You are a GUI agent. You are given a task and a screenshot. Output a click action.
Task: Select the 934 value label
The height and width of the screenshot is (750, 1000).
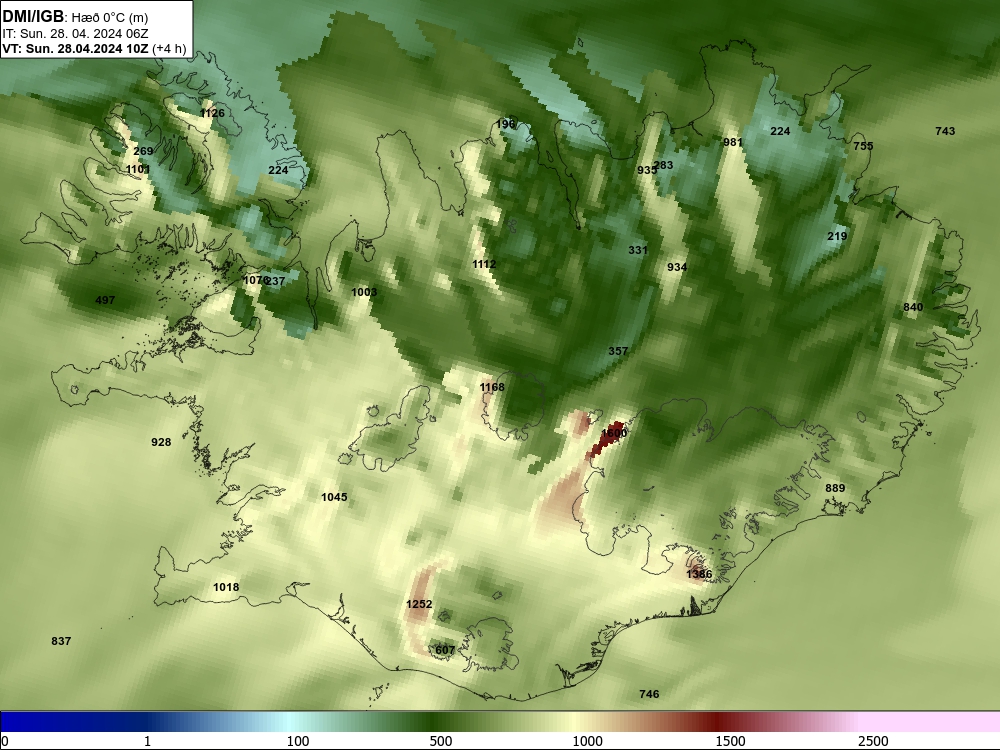click(677, 267)
